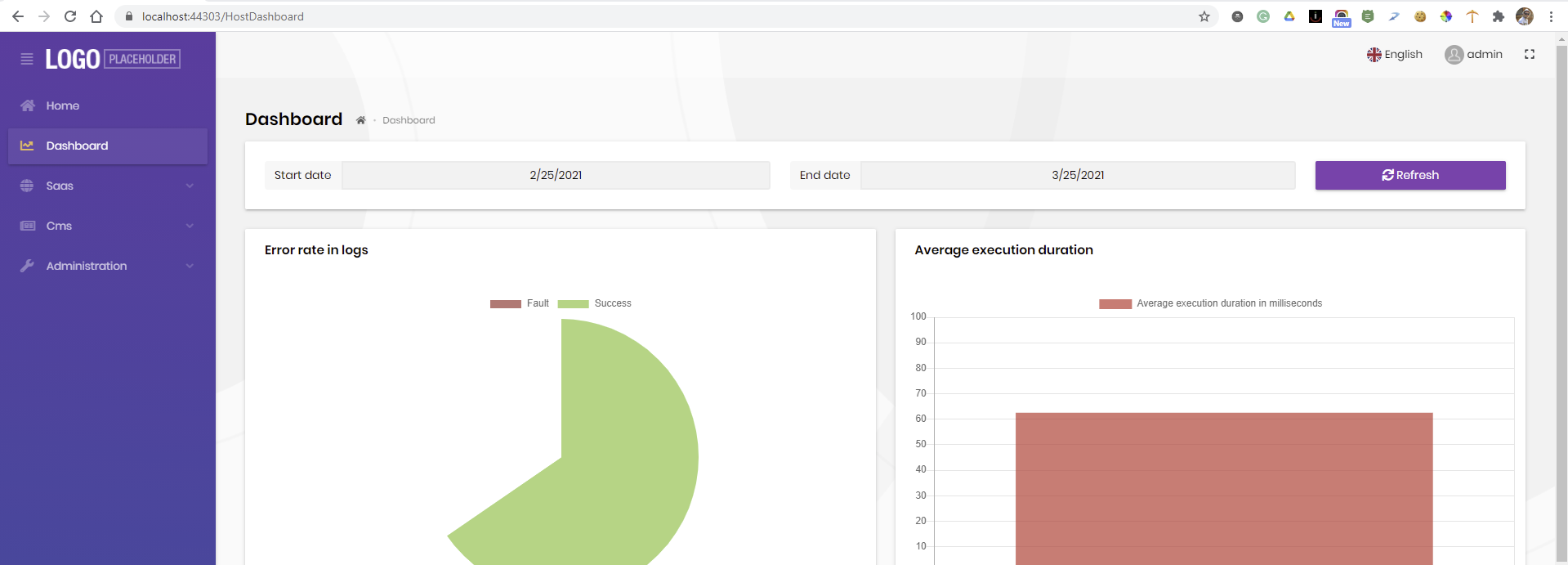This screenshot has width=1568, height=565.
Task: Toggle Success legend in pie chart
Action: pos(594,303)
